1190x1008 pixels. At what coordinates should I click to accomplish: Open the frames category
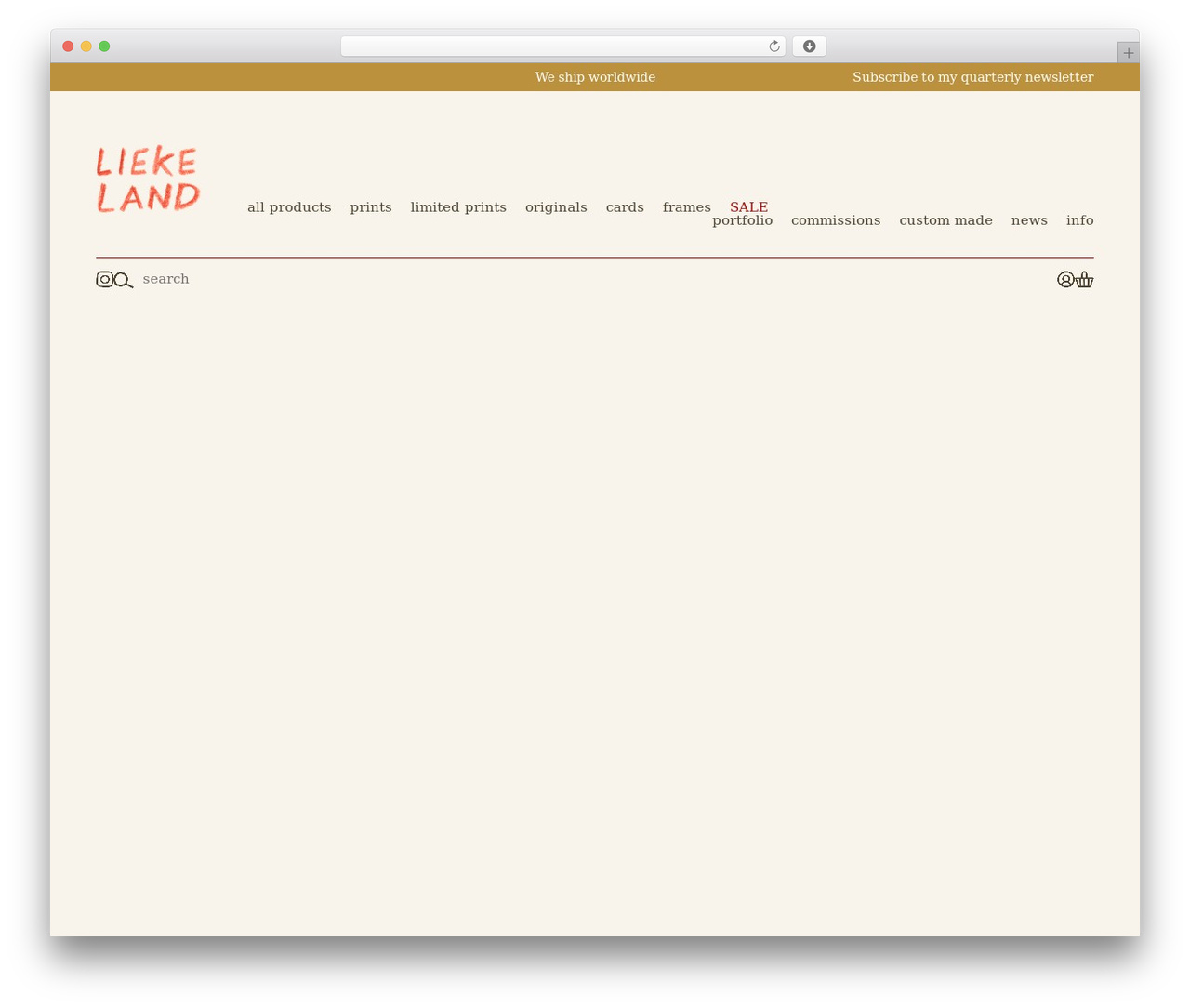(687, 207)
